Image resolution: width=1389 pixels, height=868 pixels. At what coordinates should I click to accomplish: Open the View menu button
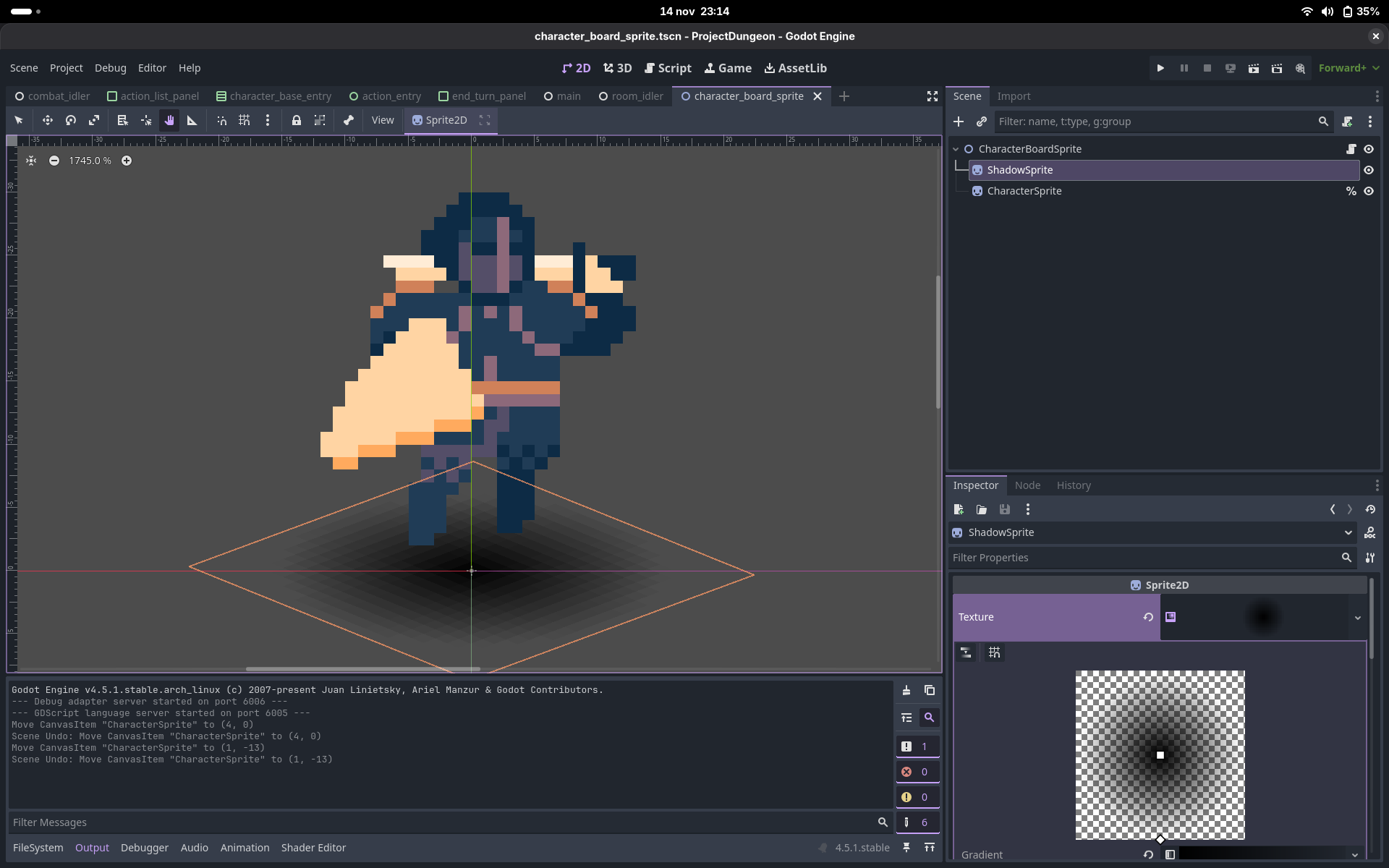point(382,120)
